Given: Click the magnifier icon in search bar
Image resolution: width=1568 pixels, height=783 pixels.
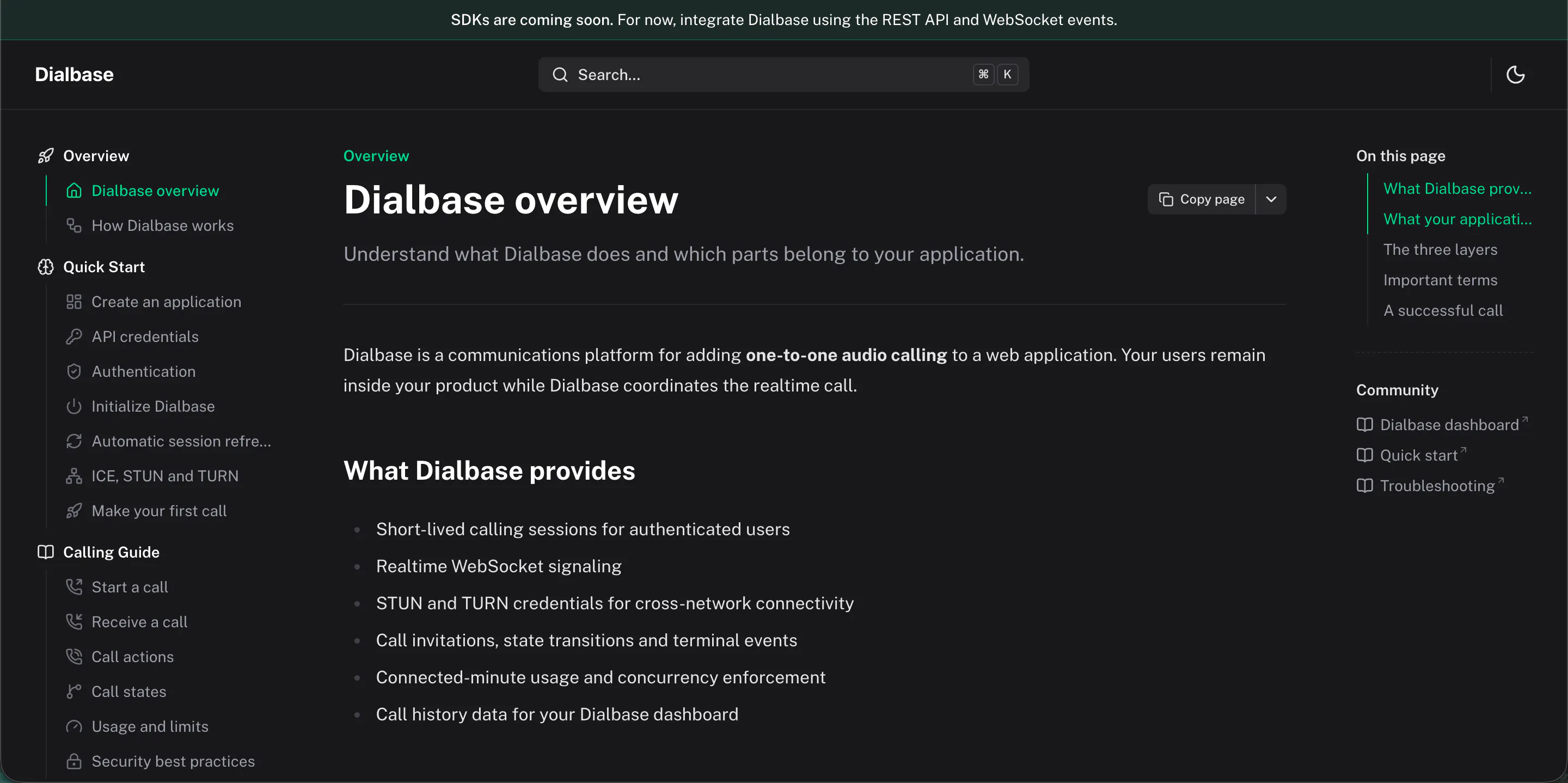Looking at the screenshot, I should pos(560,74).
